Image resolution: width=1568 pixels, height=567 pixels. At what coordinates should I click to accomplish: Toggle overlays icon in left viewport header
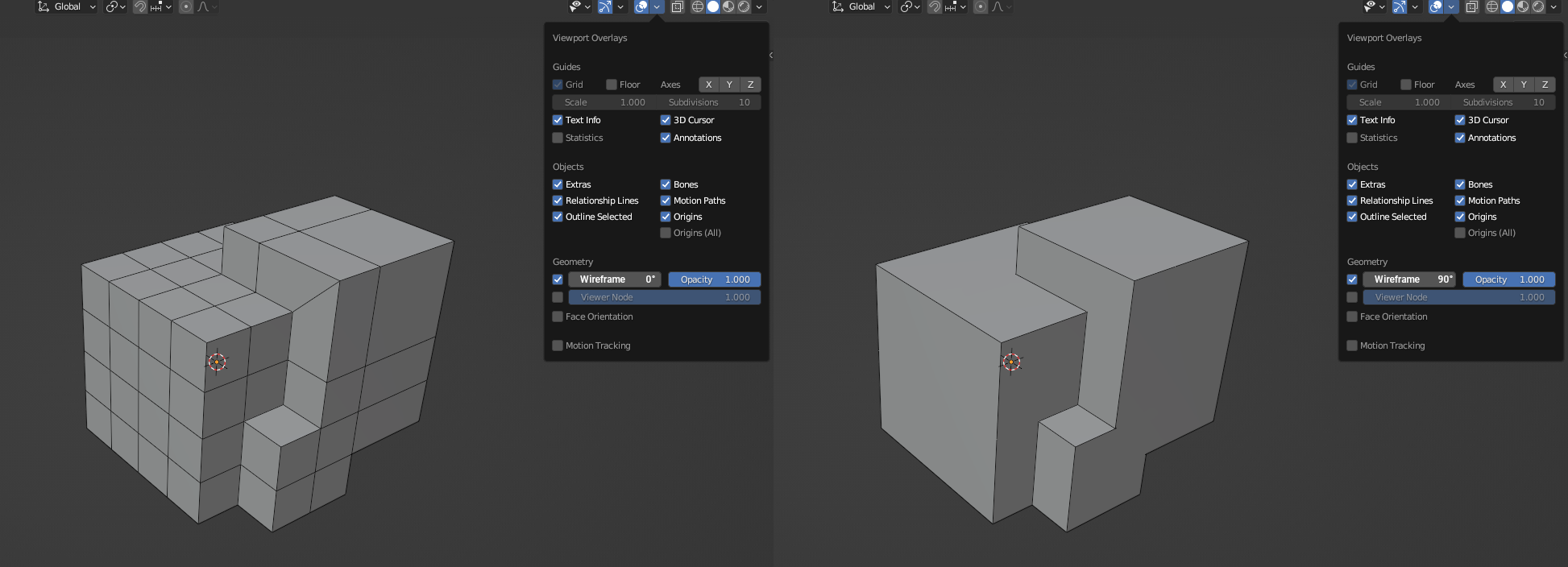point(641,6)
